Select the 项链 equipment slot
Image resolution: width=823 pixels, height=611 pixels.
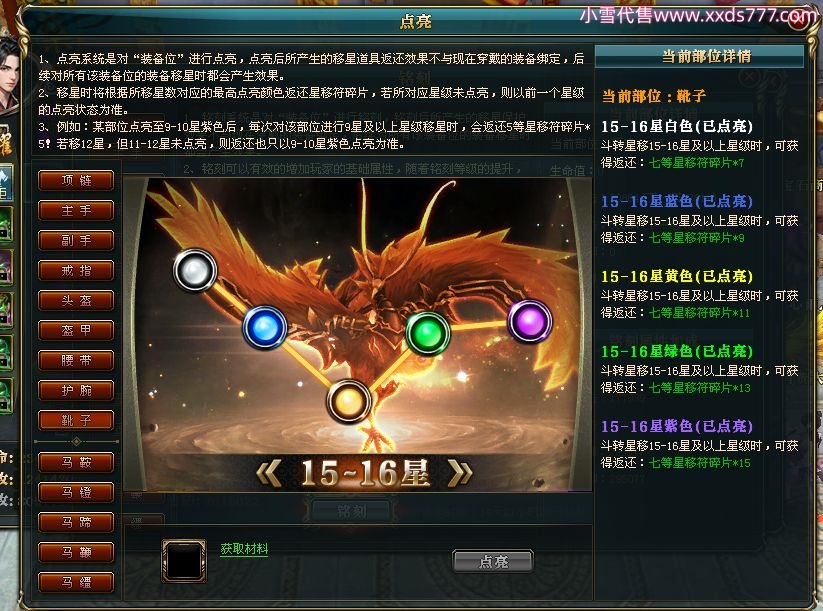(x=76, y=180)
